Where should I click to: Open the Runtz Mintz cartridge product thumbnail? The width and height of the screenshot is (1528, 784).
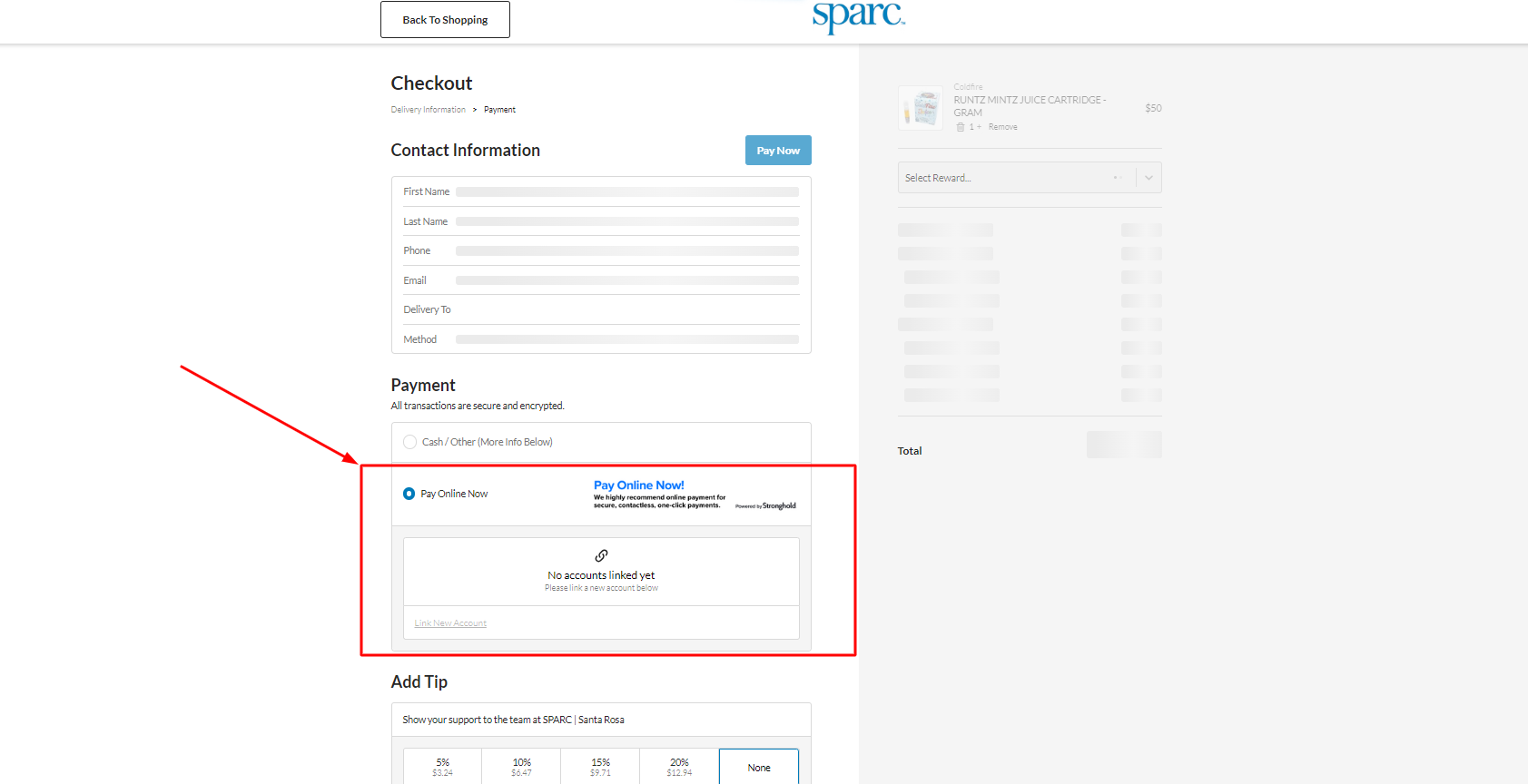pos(921,108)
